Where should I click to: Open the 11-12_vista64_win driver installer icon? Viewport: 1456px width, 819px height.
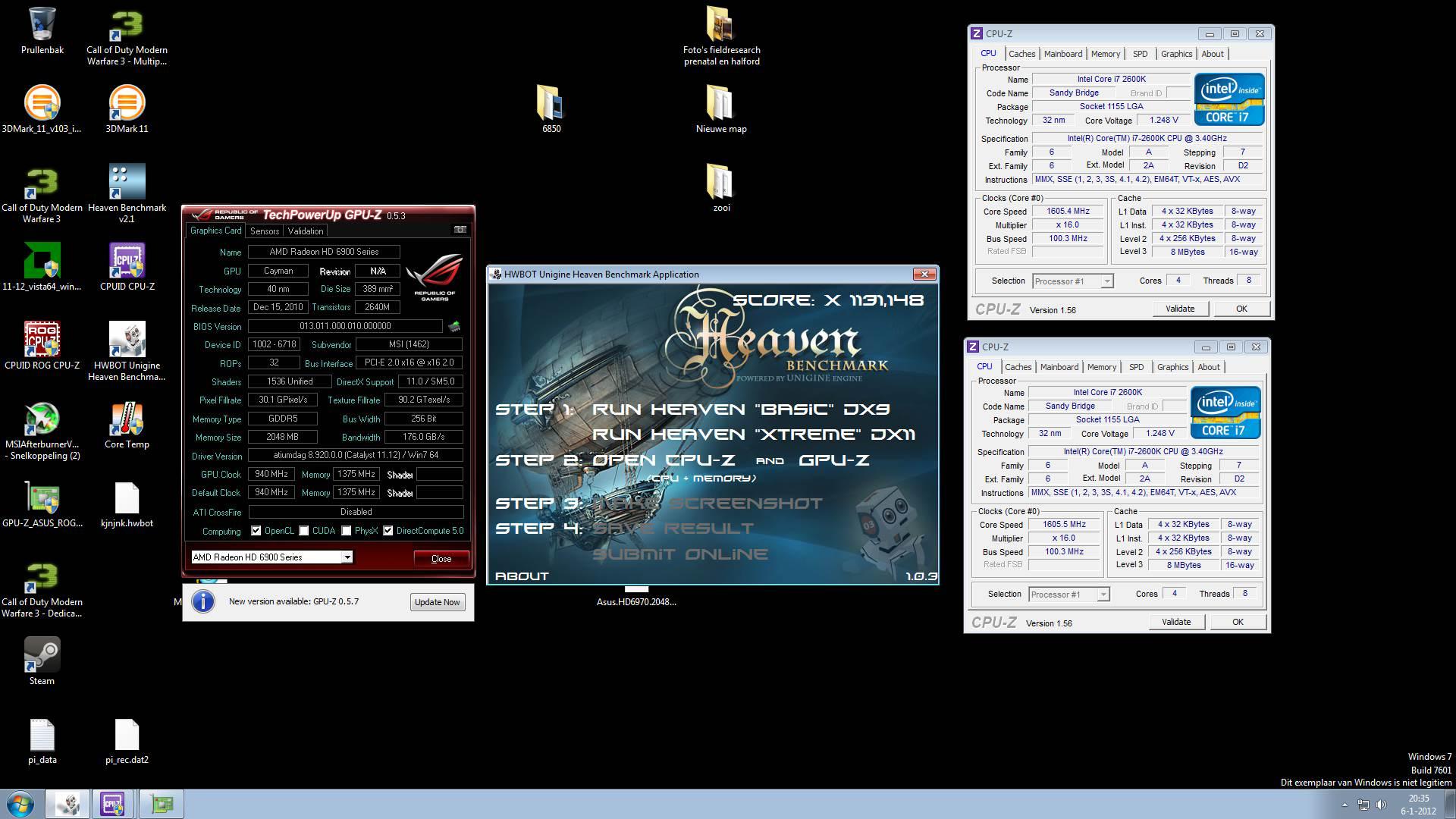click(x=42, y=267)
